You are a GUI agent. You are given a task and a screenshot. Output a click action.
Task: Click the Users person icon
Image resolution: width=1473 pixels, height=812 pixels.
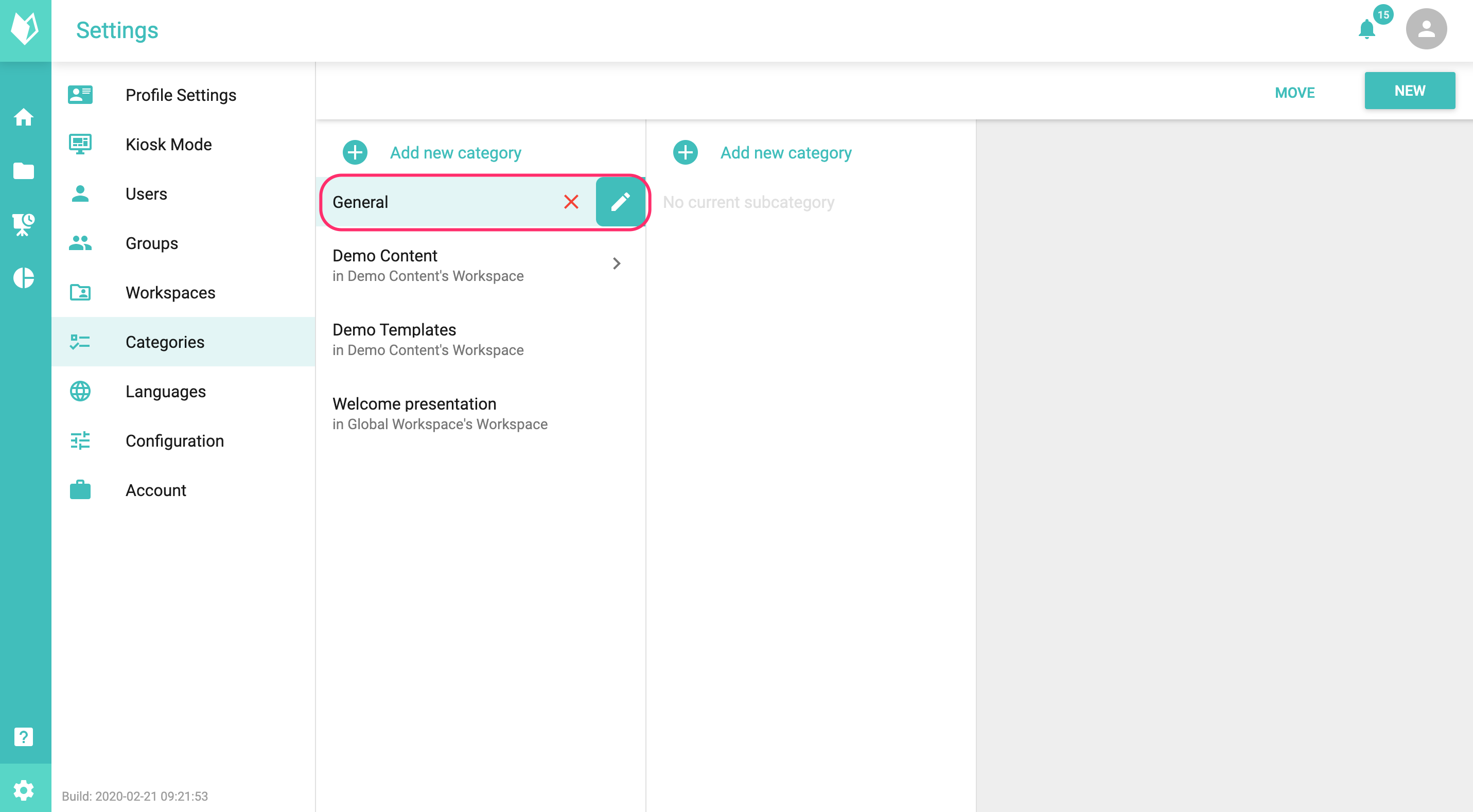tap(80, 193)
